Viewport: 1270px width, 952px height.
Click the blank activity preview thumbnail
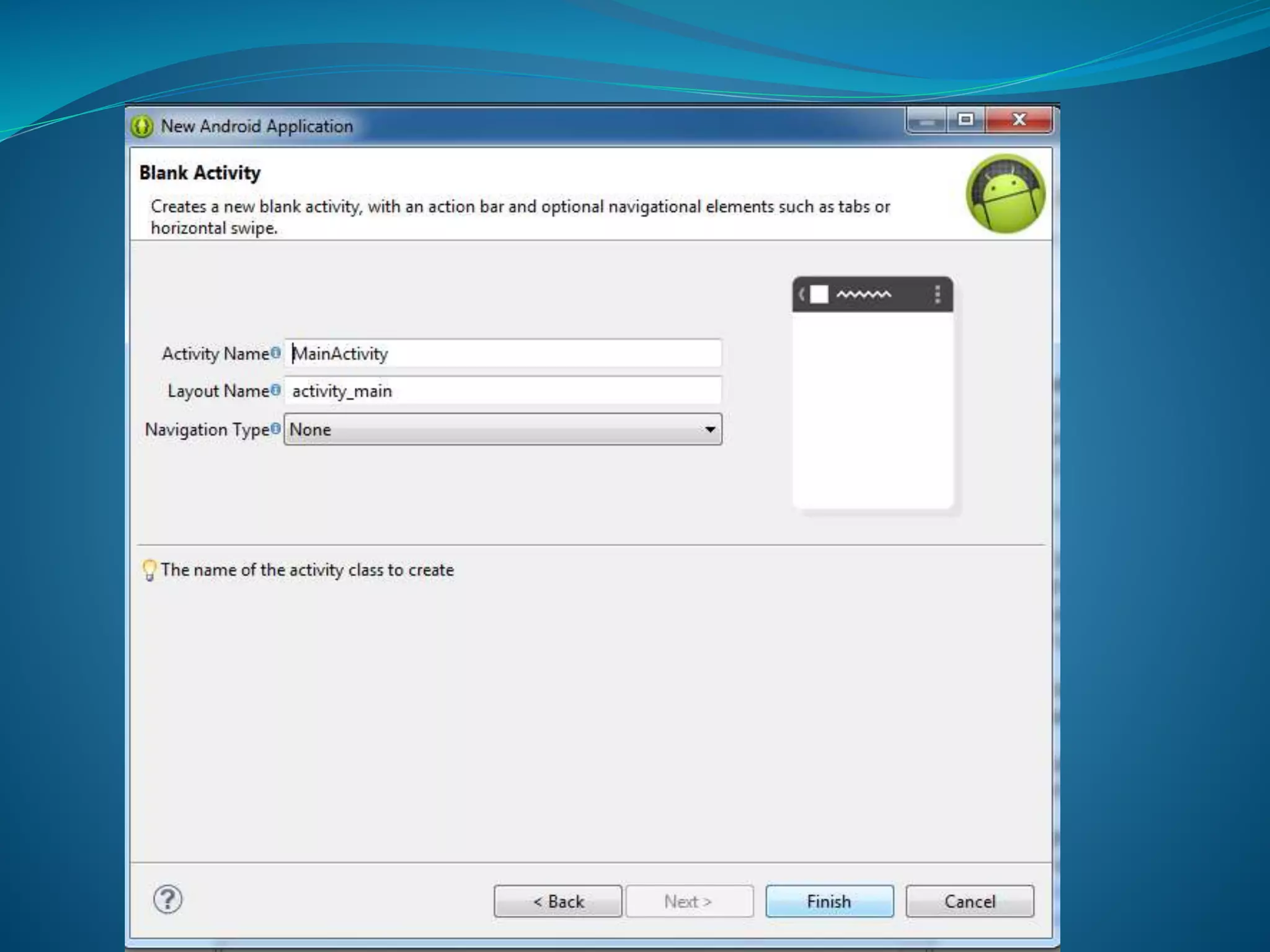click(x=873, y=409)
